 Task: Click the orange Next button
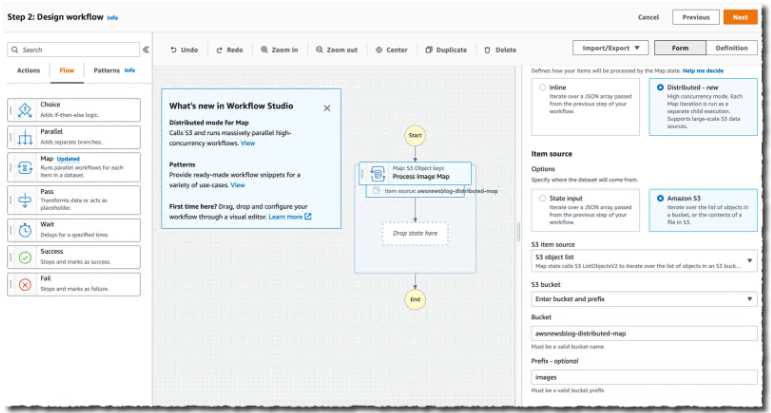tap(739, 17)
